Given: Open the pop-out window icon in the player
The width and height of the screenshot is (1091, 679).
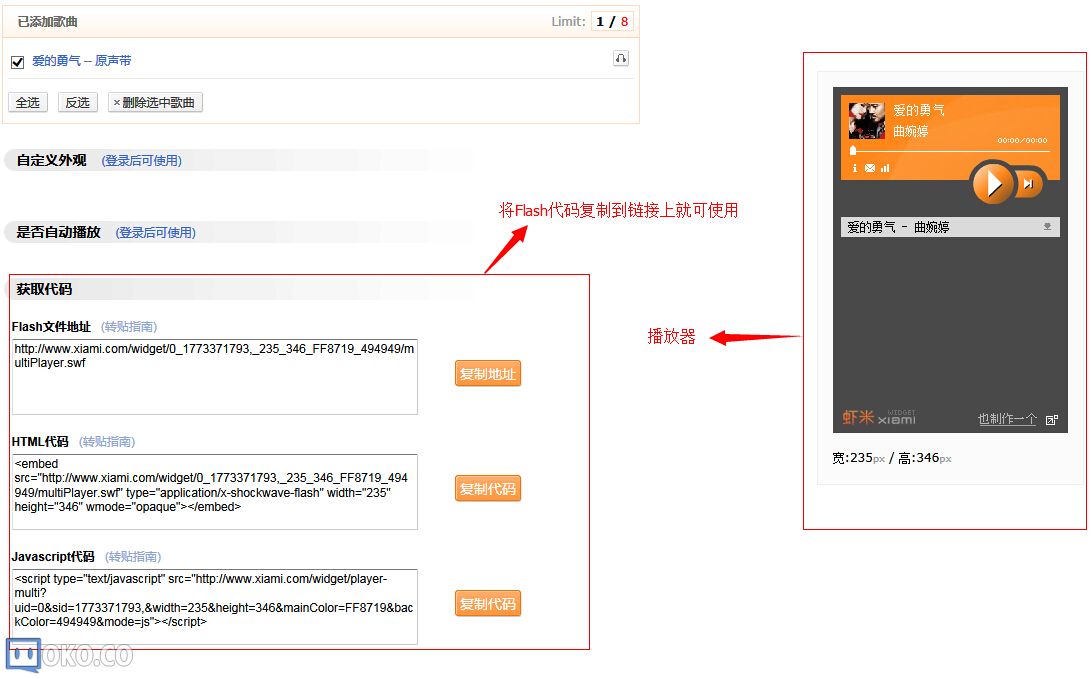Looking at the screenshot, I should pos(1052,420).
